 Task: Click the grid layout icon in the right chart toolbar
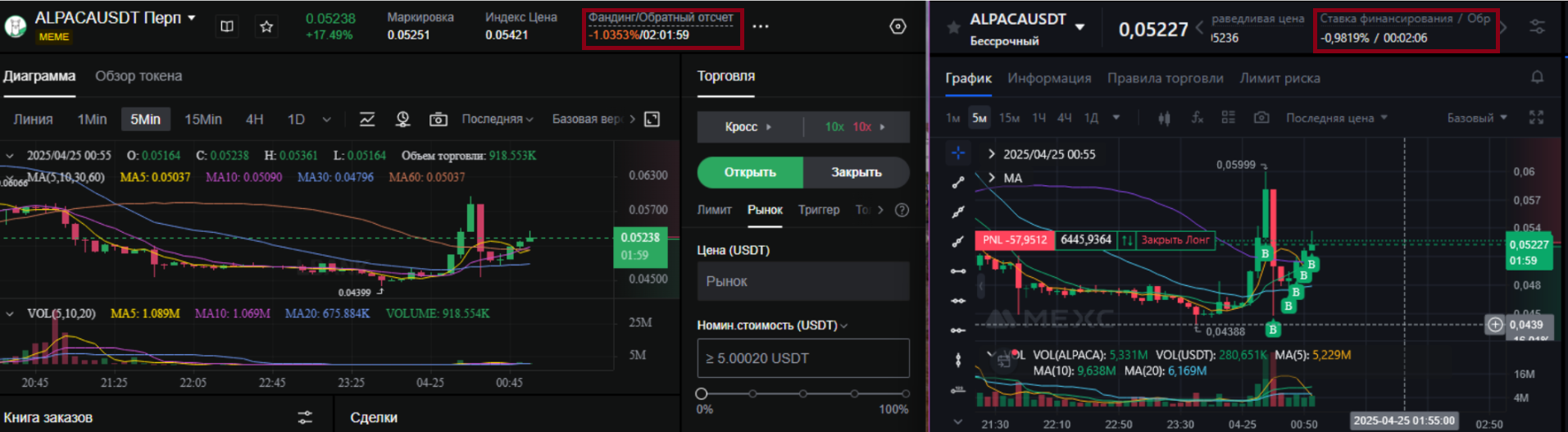(1228, 117)
